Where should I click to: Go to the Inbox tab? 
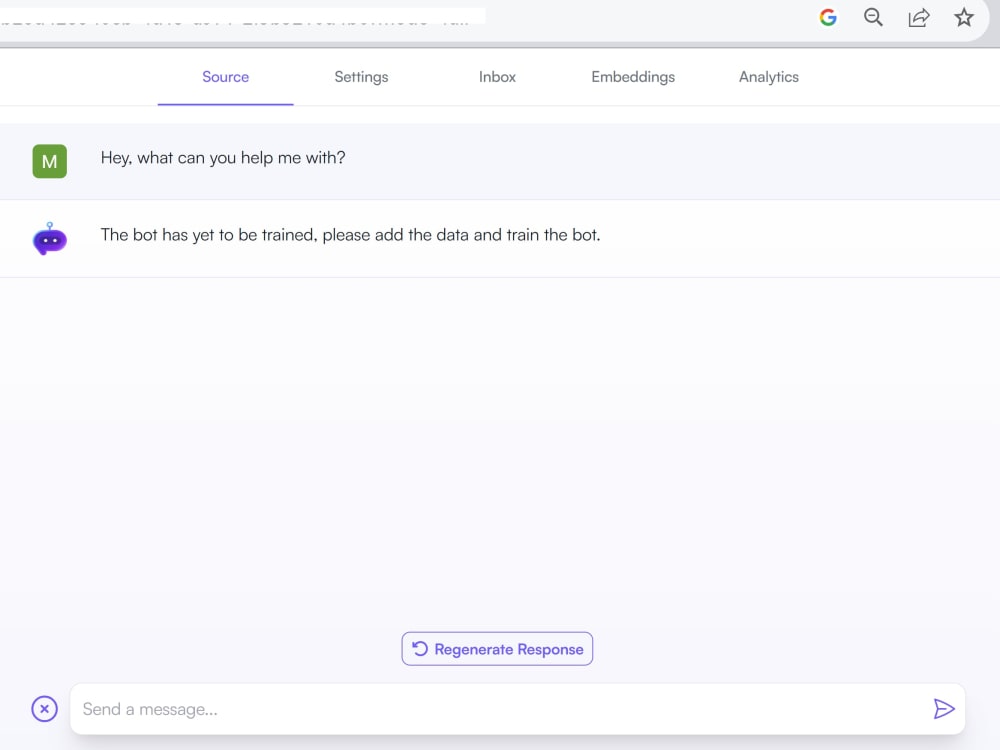click(x=497, y=77)
